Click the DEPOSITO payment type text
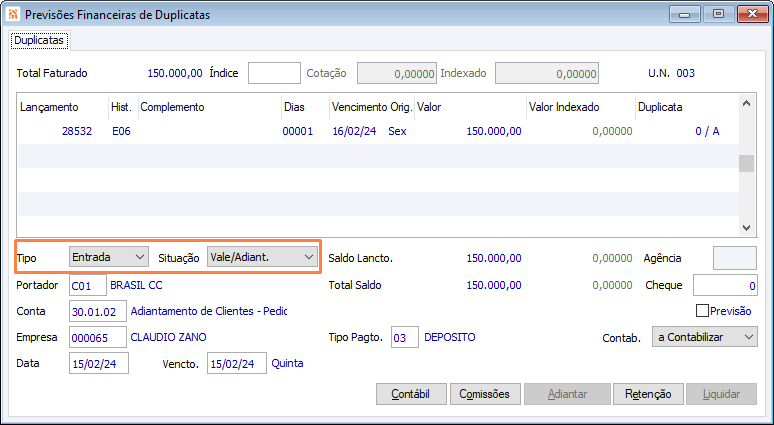The height and width of the screenshot is (425, 774). pos(450,338)
